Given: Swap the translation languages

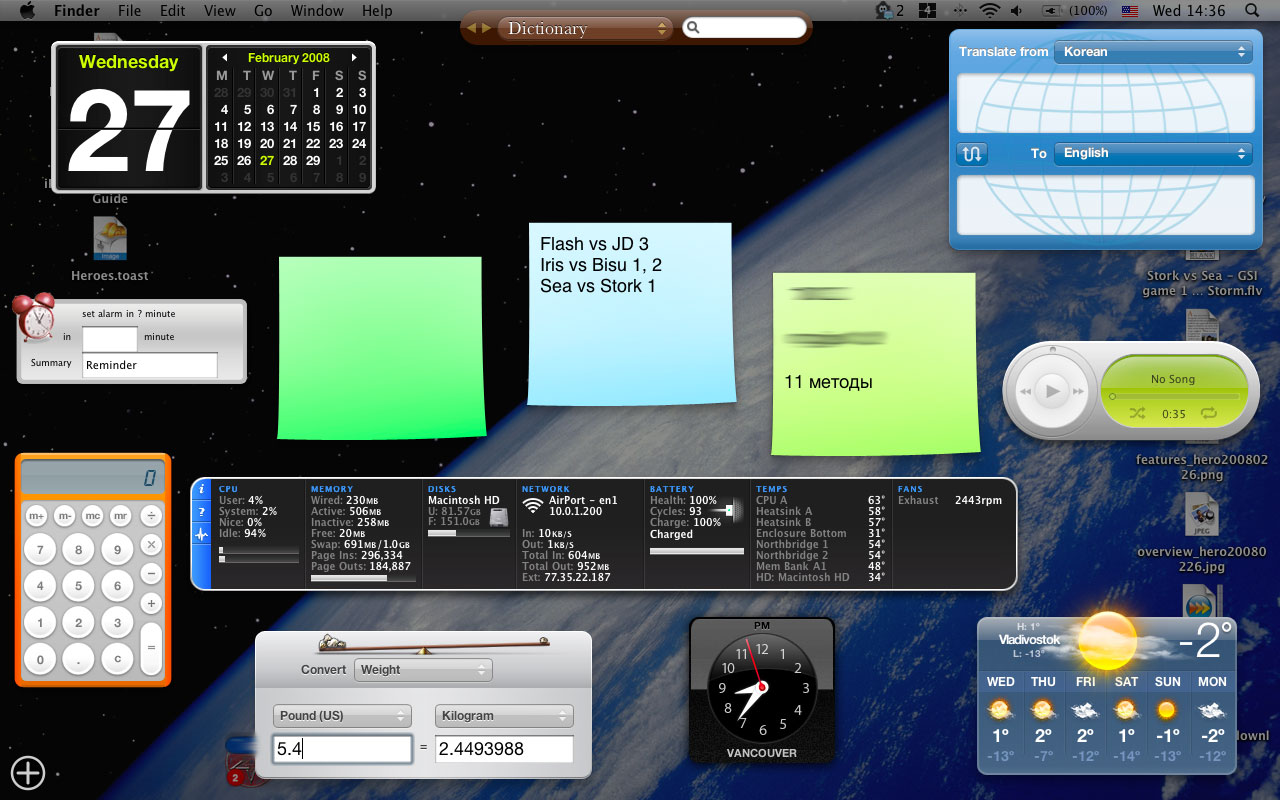Looking at the screenshot, I should 972,154.
